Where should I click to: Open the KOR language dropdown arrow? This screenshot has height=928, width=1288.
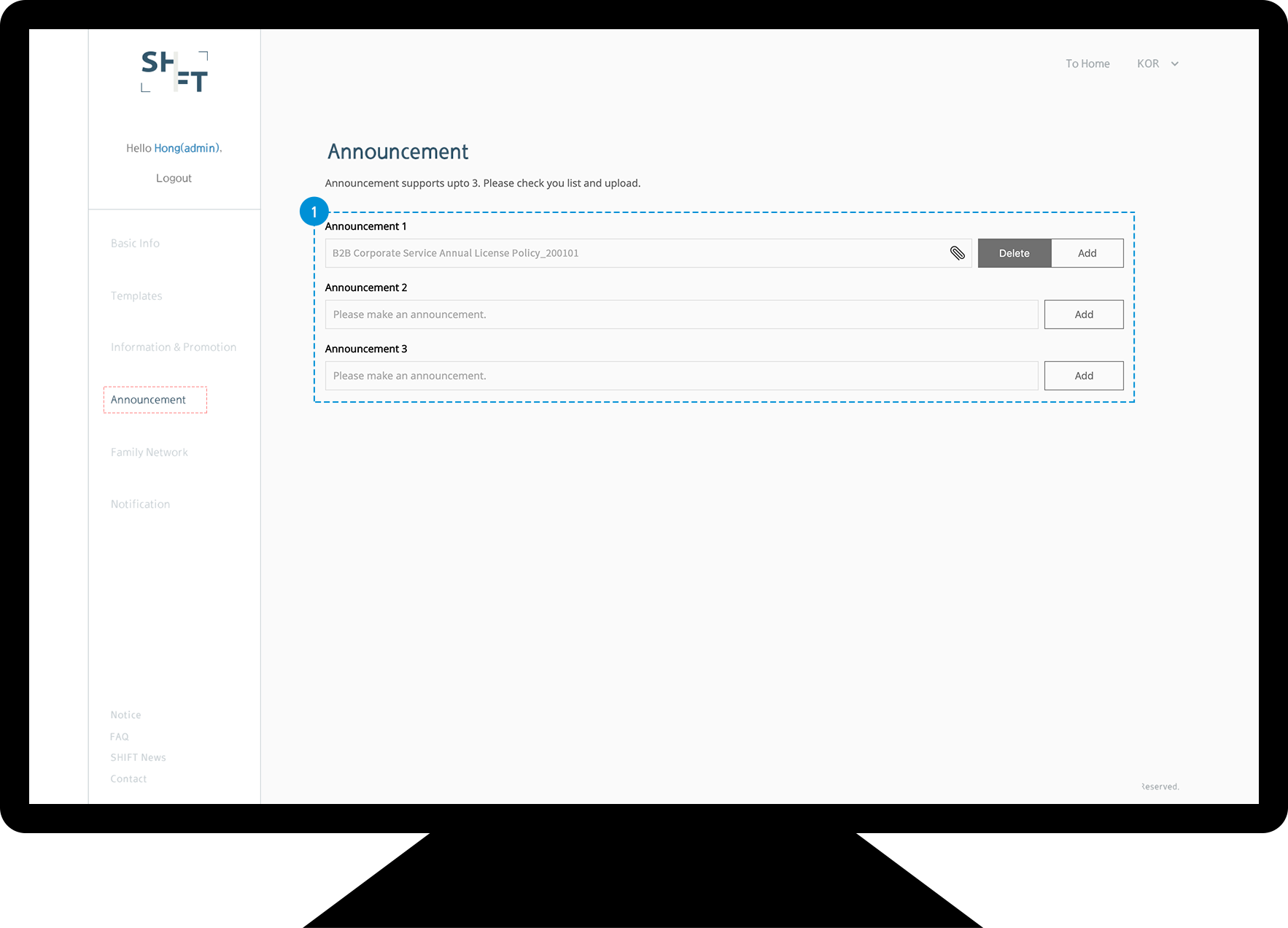[1175, 64]
